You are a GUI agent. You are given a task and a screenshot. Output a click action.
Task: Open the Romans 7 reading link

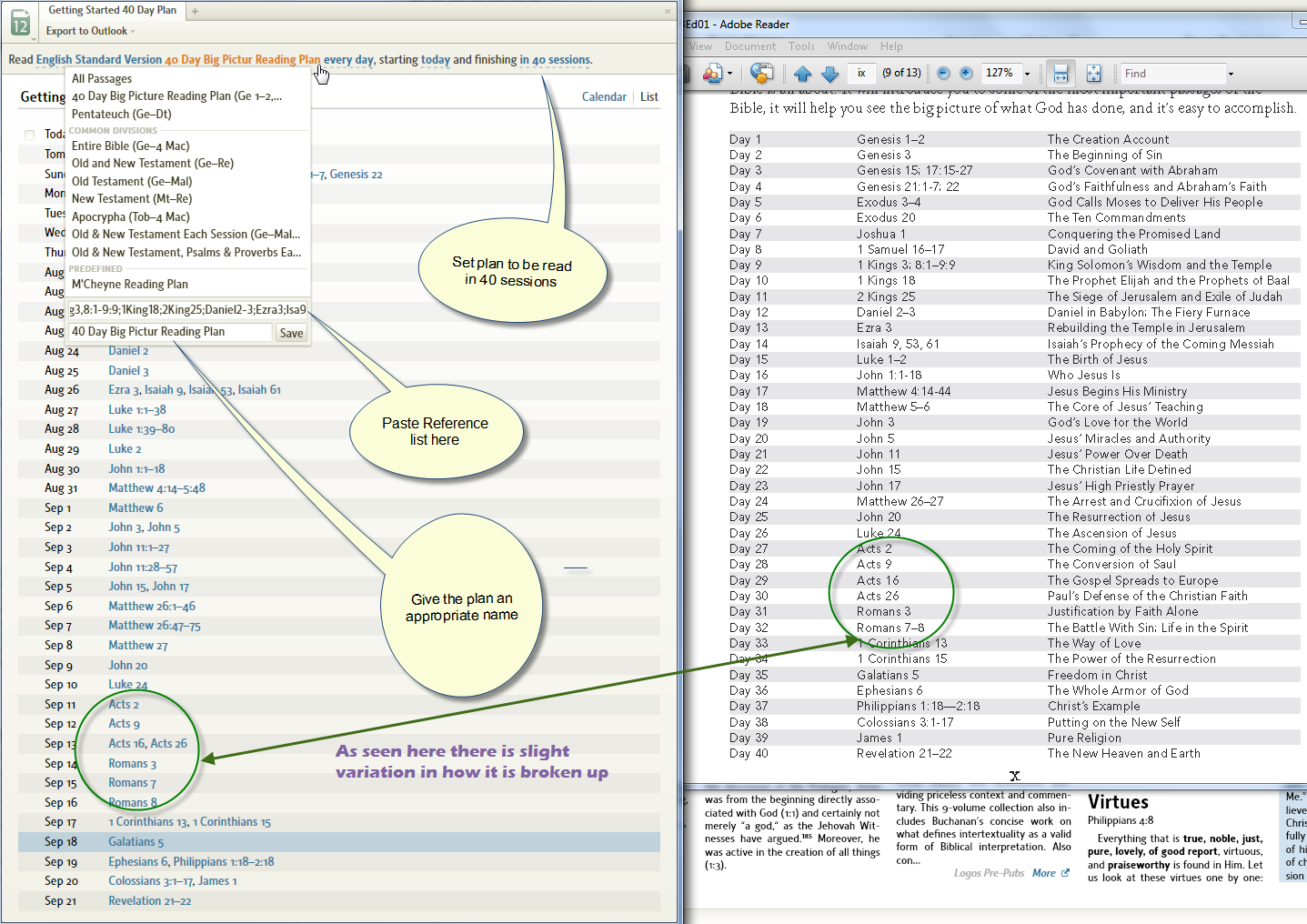coord(133,783)
